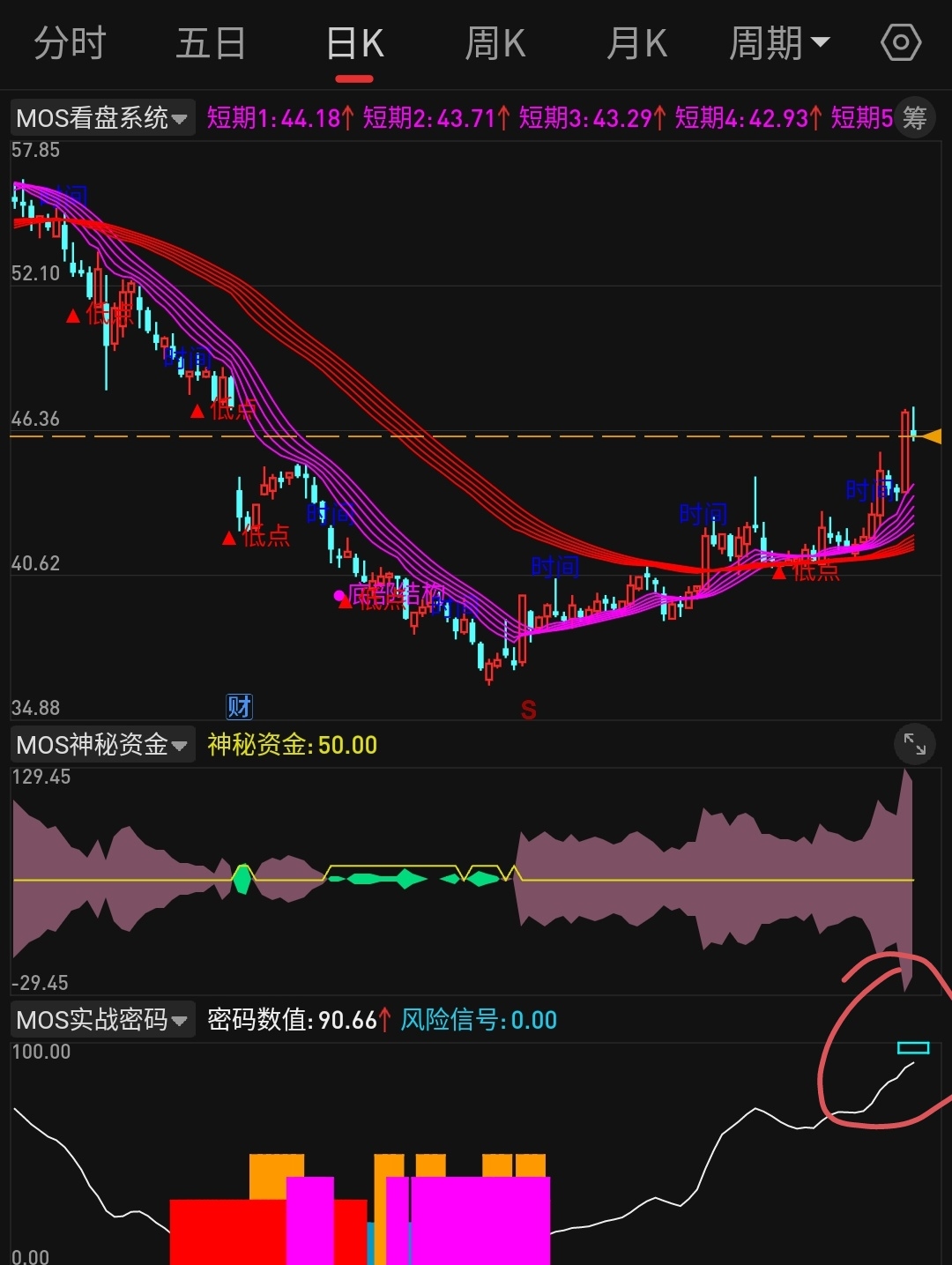The height and width of the screenshot is (1265, 952).
Task: Tap the 风险信号: 0.00 readout
Action: click(x=479, y=1020)
